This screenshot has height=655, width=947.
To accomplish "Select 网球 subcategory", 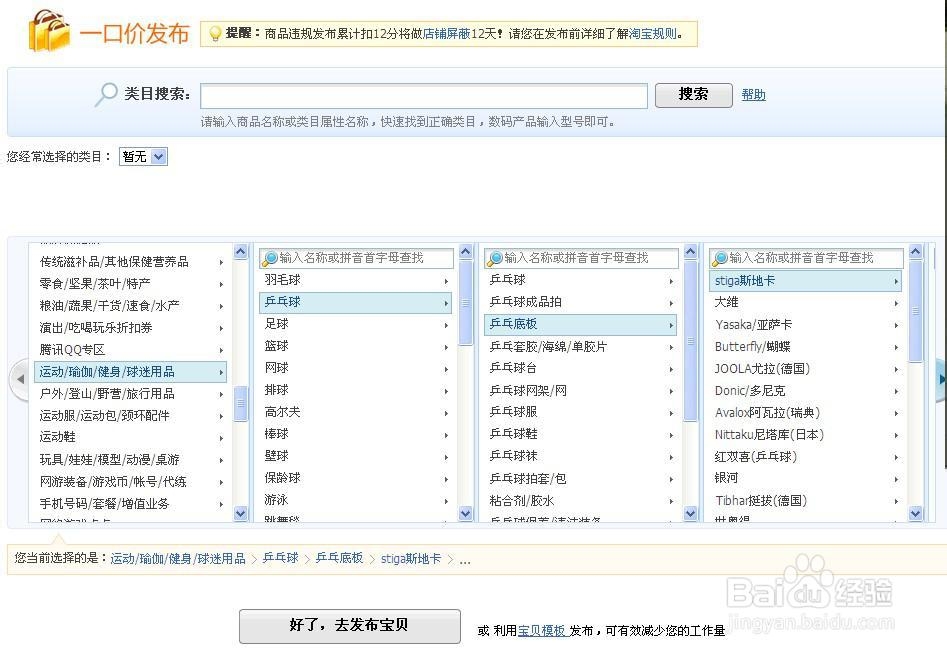I will click(356, 368).
